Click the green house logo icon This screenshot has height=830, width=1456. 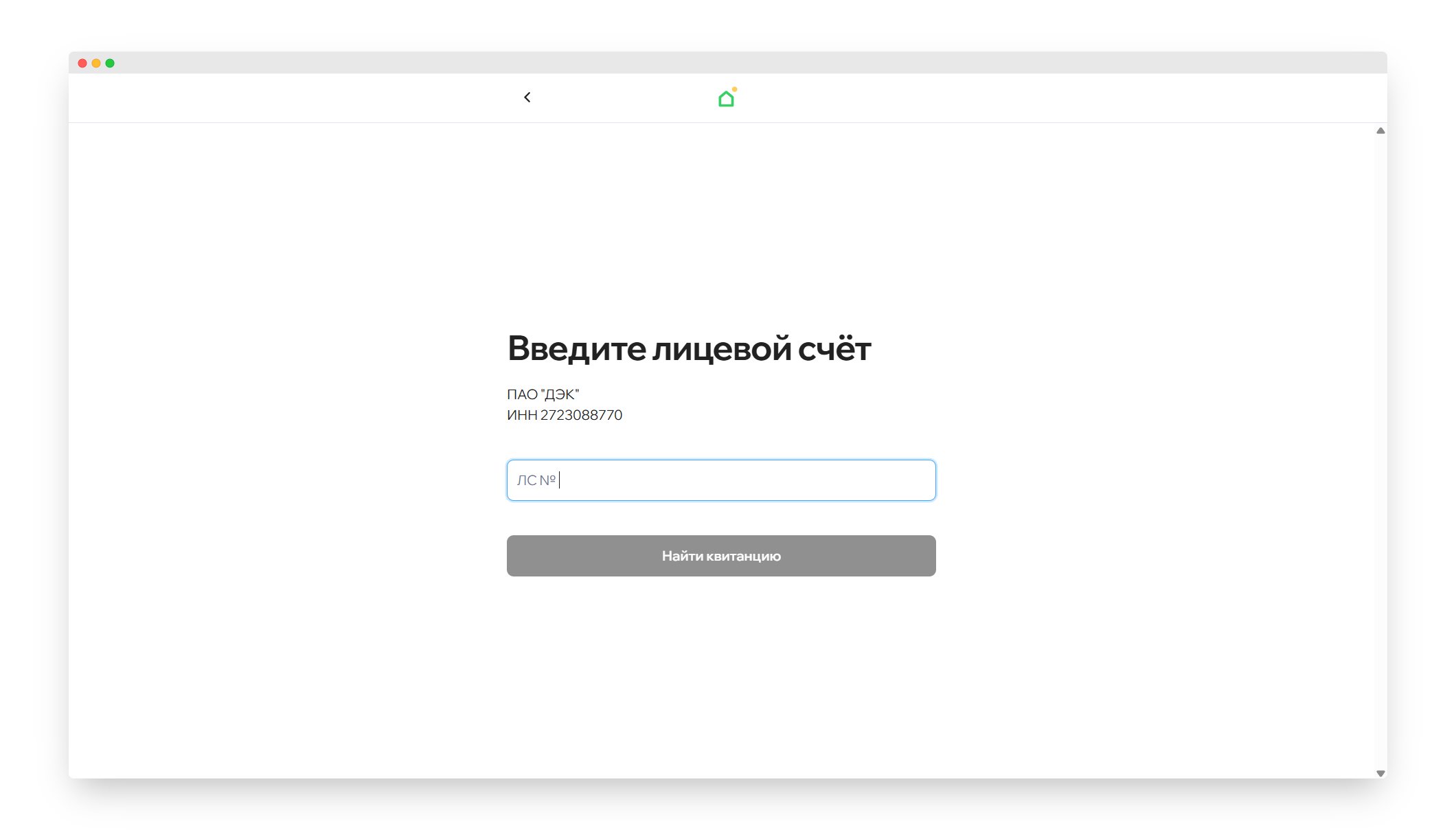(x=725, y=100)
